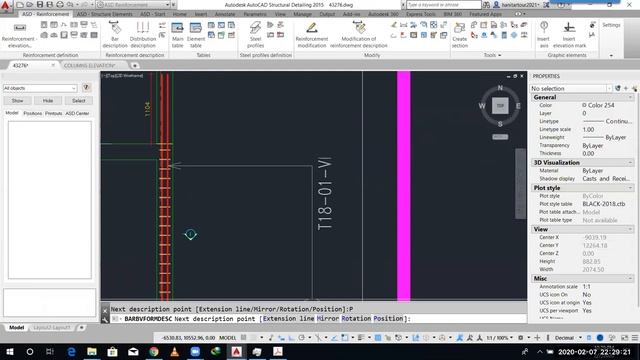Collapse the Misc properties section
Viewport: 640px width, 360px height.
click(630, 278)
